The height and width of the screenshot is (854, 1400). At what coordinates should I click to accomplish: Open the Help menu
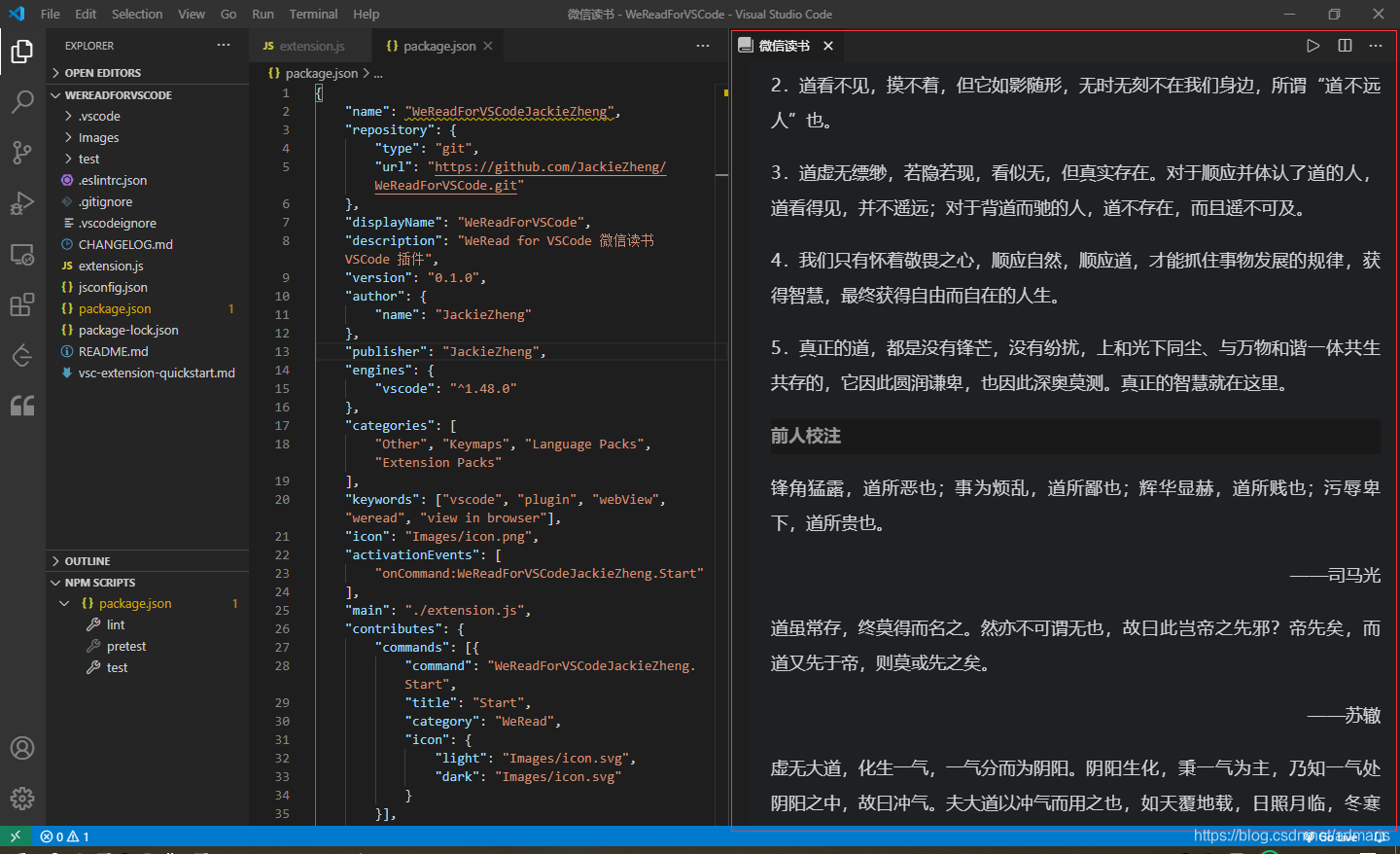pyautogui.click(x=367, y=14)
